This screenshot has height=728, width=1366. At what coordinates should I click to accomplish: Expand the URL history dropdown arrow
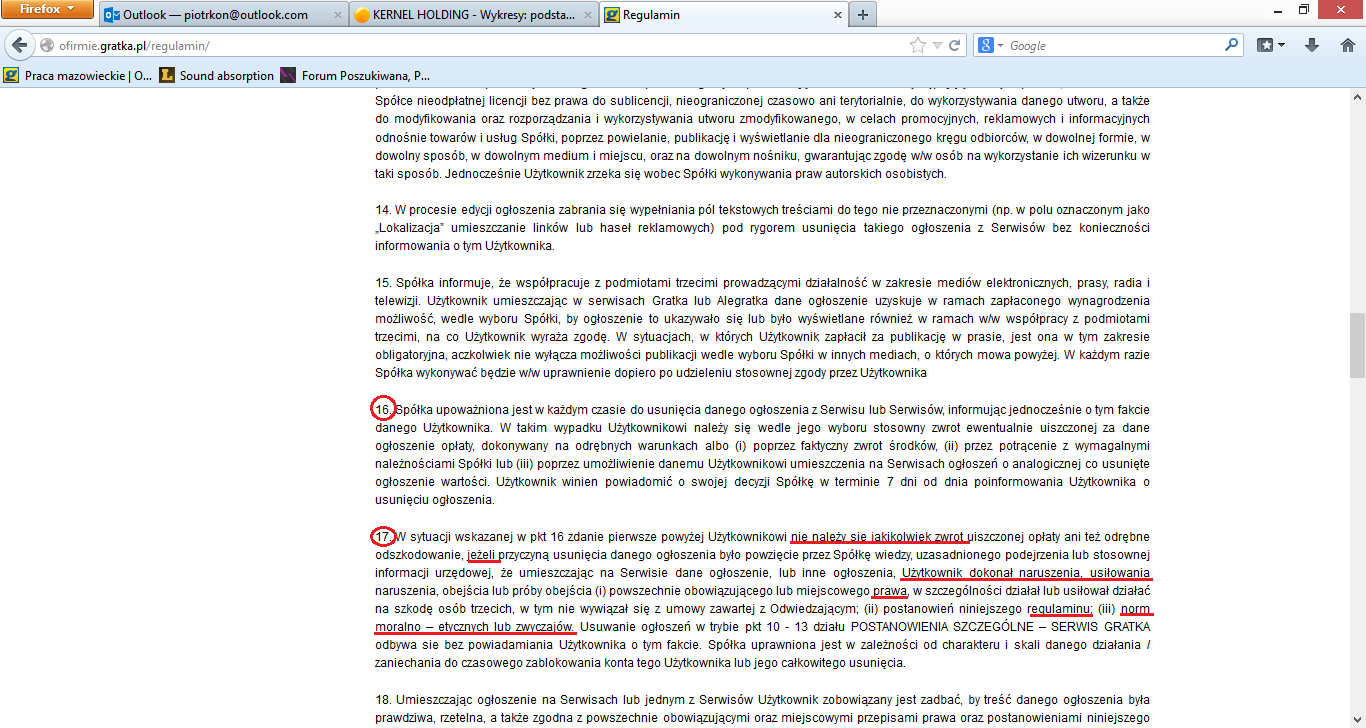coord(936,46)
